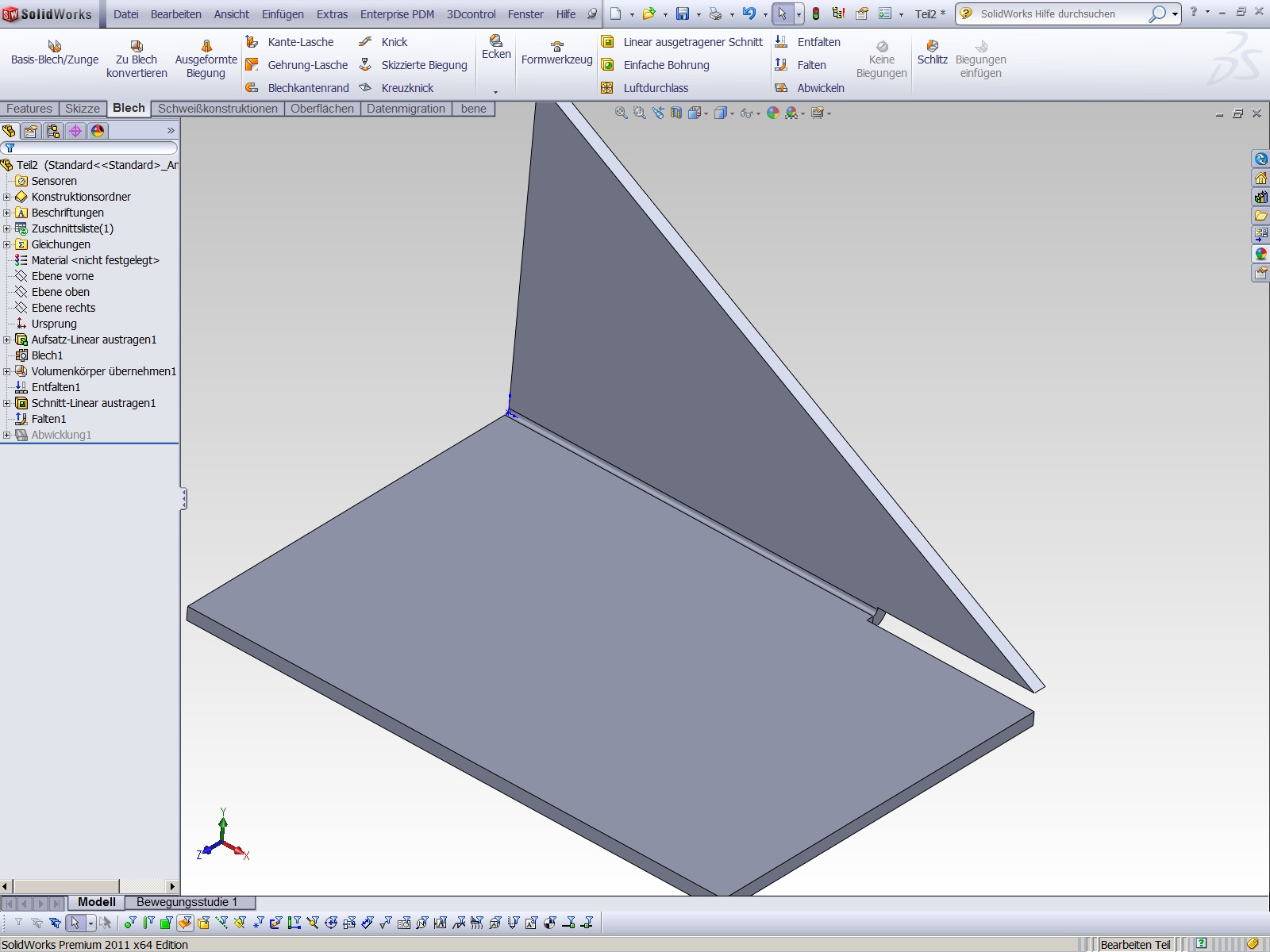Switch to the Schweißkonstruktionen tab
This screenshot has height=952, width=1270.
[217, 109]
